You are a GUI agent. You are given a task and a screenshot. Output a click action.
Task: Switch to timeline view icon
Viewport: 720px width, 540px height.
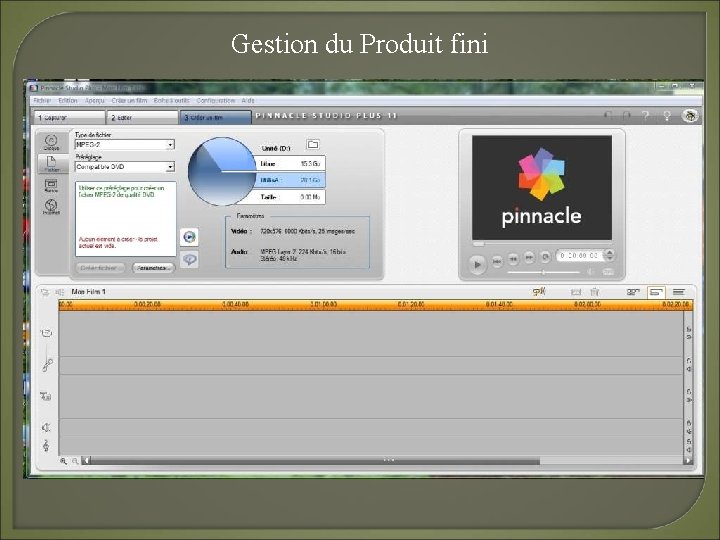[656, 292]
